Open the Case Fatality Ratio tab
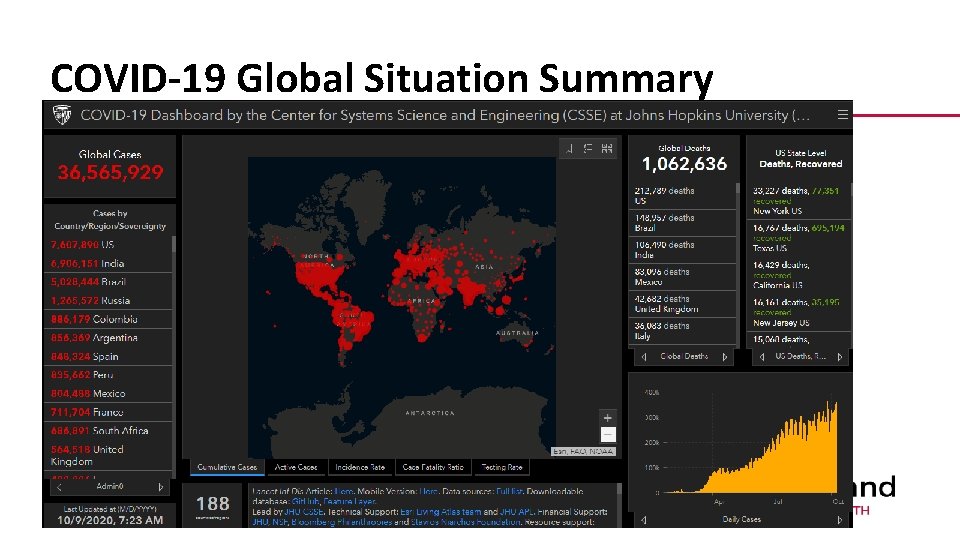The width and height of the screenshot is (960, 540). 433,467
